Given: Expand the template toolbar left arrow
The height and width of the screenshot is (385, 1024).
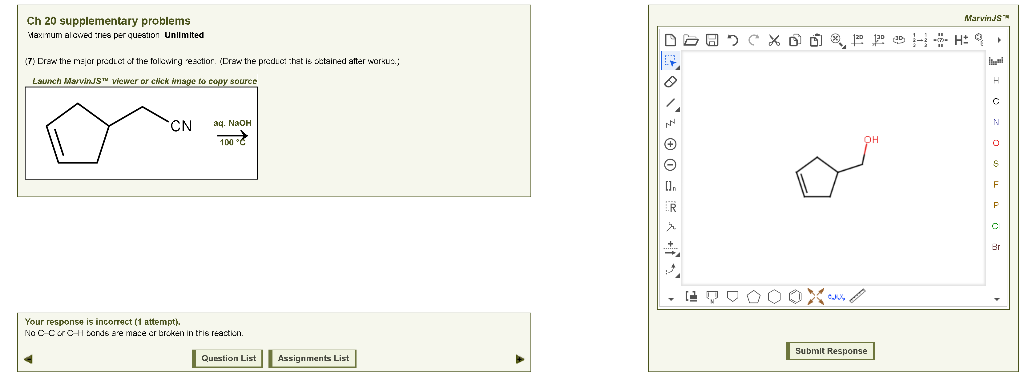Looking at the screenshot, I should [670, 299].
